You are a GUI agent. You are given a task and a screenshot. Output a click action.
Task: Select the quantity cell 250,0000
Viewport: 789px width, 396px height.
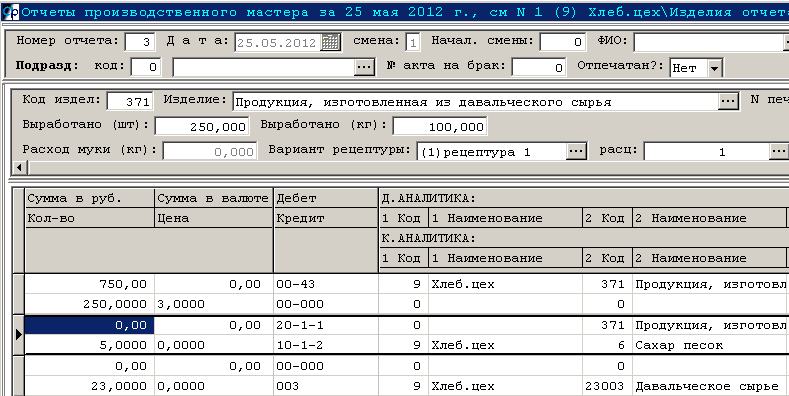point(90,304)
